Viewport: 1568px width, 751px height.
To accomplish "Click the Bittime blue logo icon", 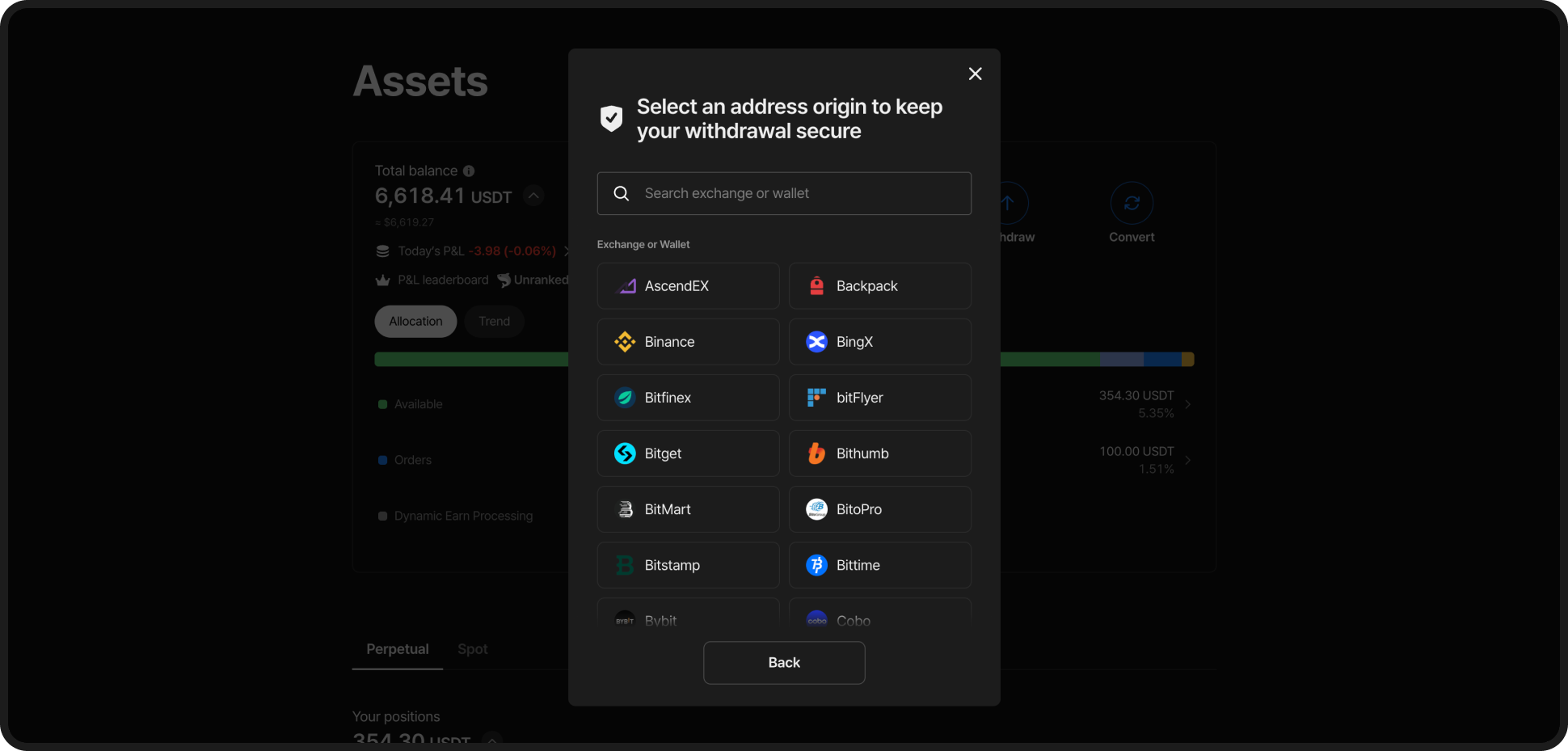I will pos(817,565).
